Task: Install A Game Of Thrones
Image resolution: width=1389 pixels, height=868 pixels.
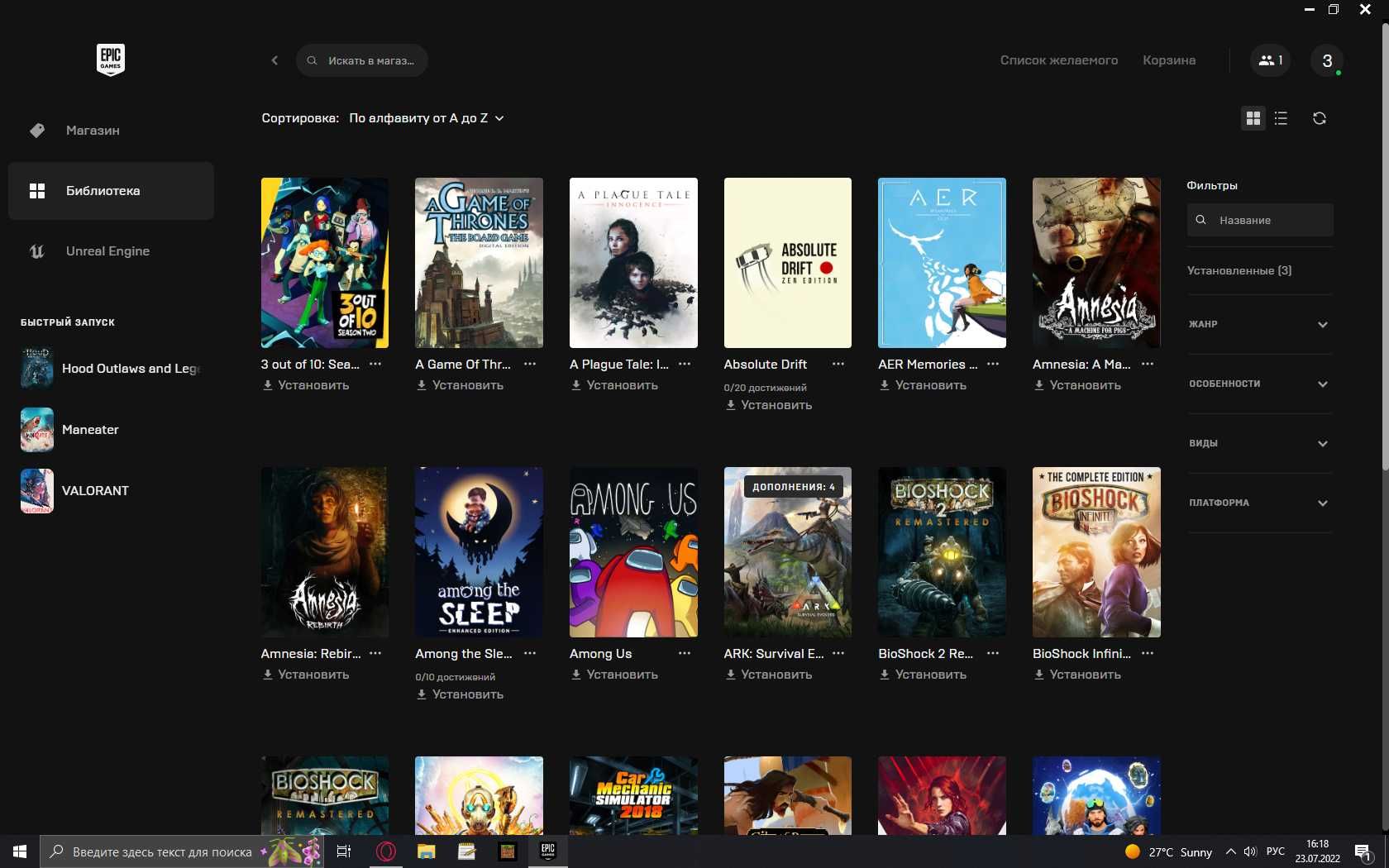Action: pos(461,385)
